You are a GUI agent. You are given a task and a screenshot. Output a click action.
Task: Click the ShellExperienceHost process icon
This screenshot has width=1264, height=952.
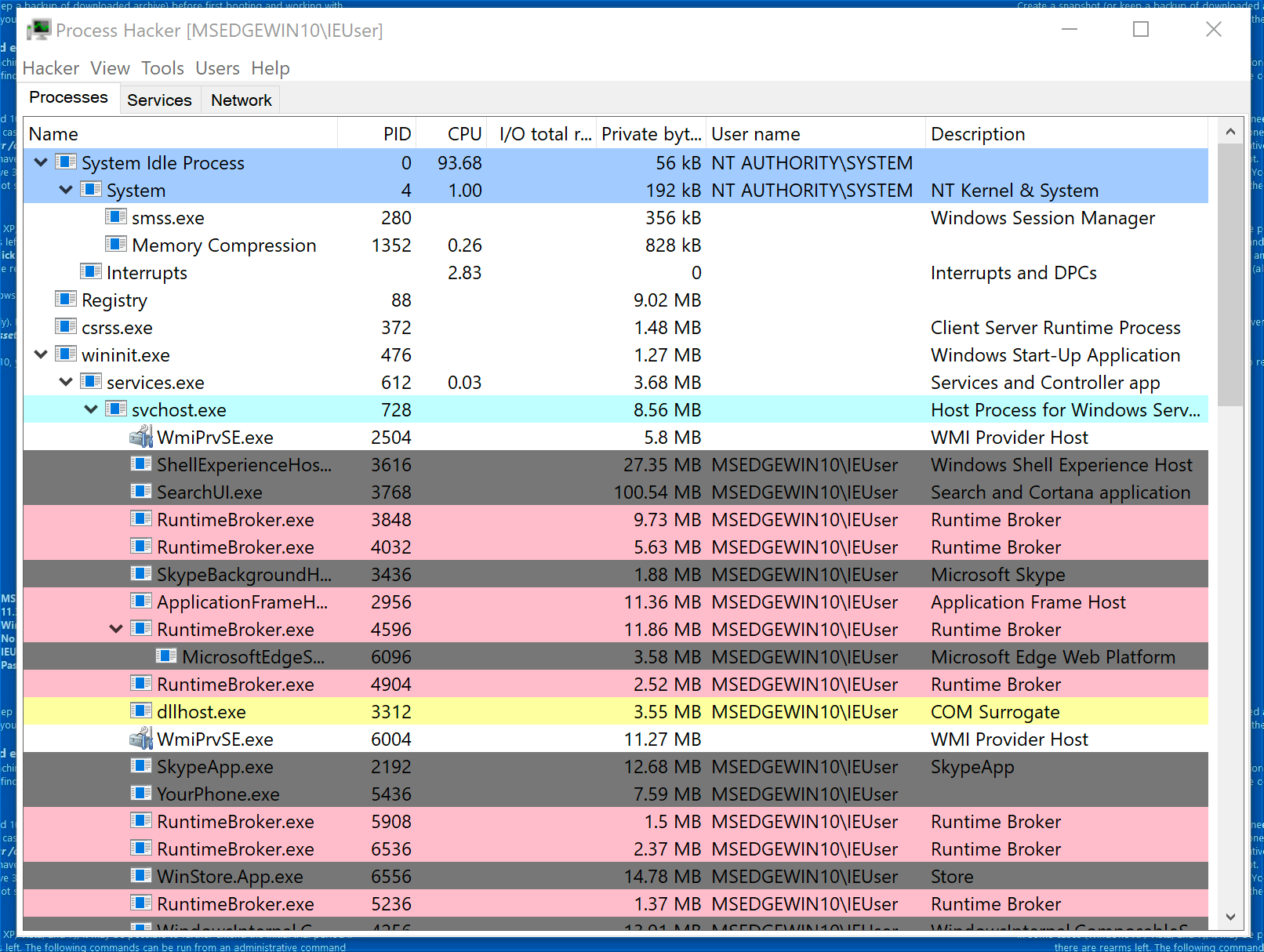click(x=141, y=463)
